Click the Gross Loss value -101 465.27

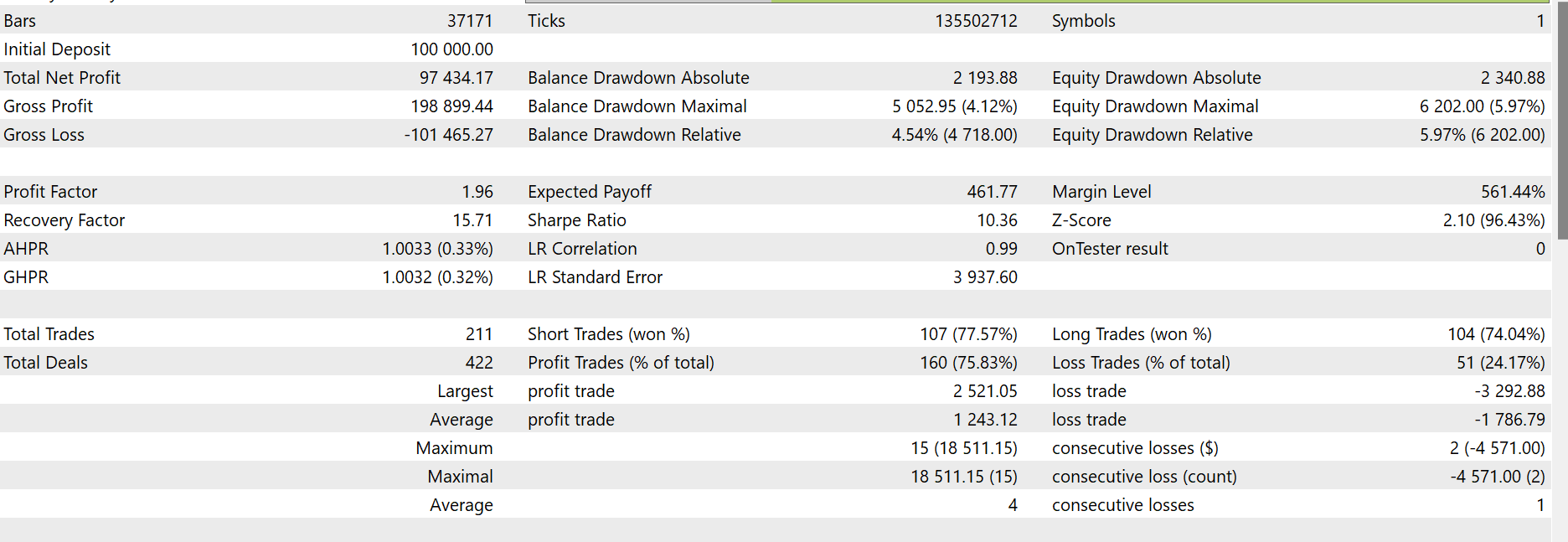(448, 135)
